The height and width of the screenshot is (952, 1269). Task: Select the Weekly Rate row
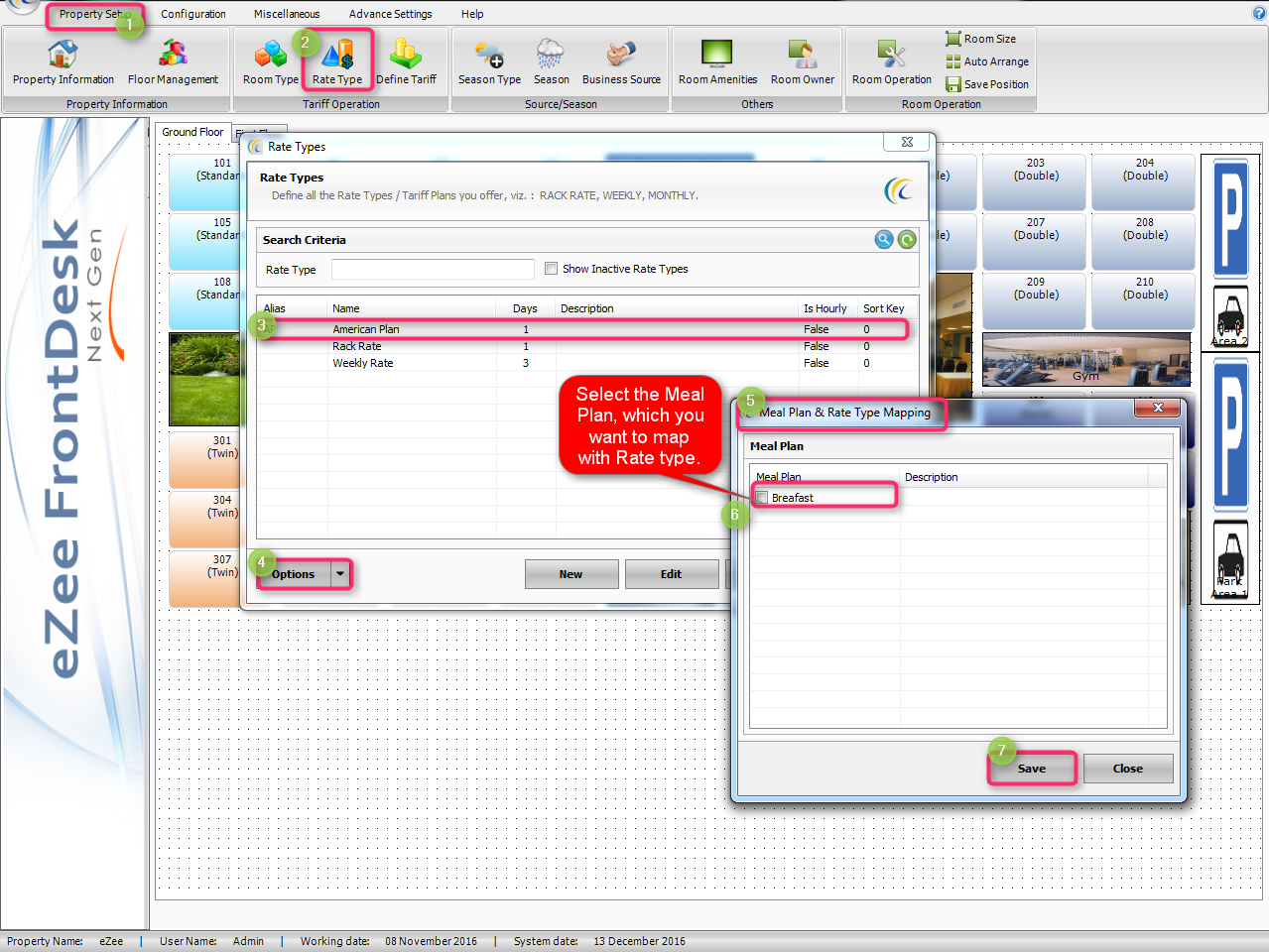tap(585, 363)
